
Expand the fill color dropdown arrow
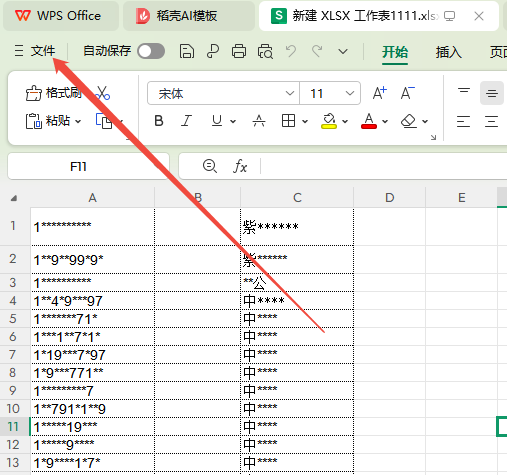[x=345, y=121]
